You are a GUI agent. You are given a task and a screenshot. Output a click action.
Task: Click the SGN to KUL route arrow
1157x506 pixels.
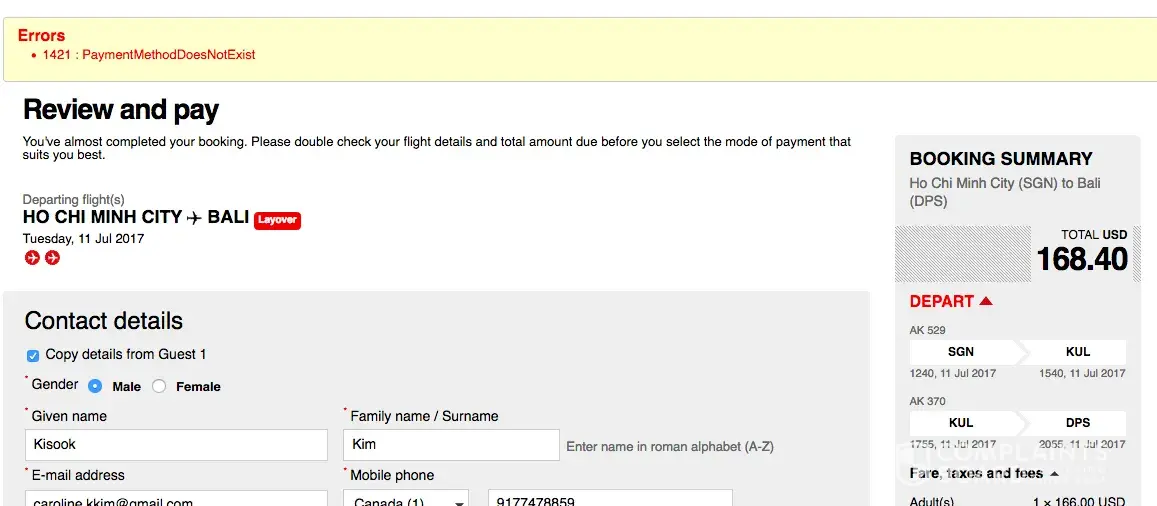point(1017,352)
